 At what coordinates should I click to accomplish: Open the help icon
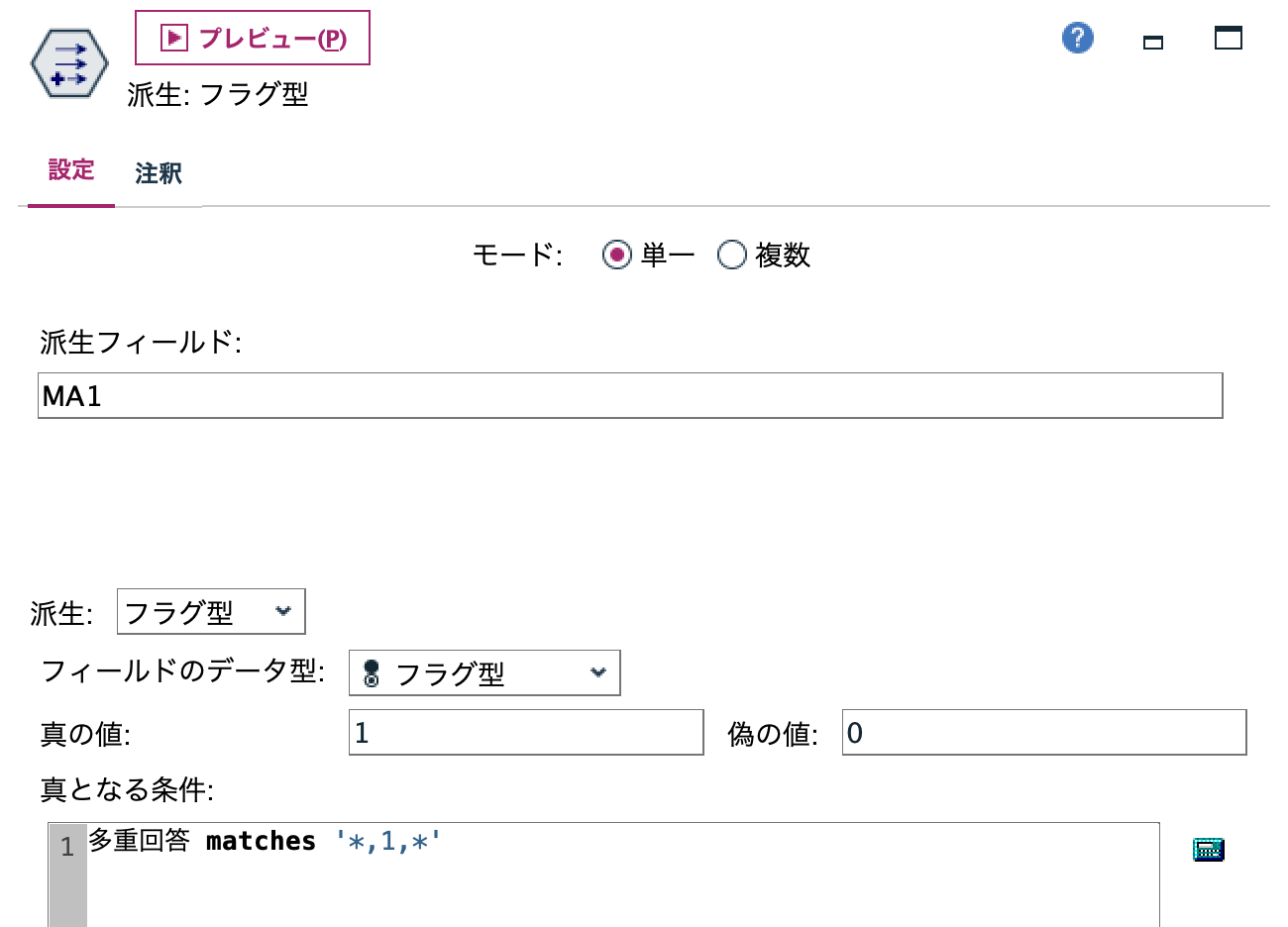[x=1076, y=38]
